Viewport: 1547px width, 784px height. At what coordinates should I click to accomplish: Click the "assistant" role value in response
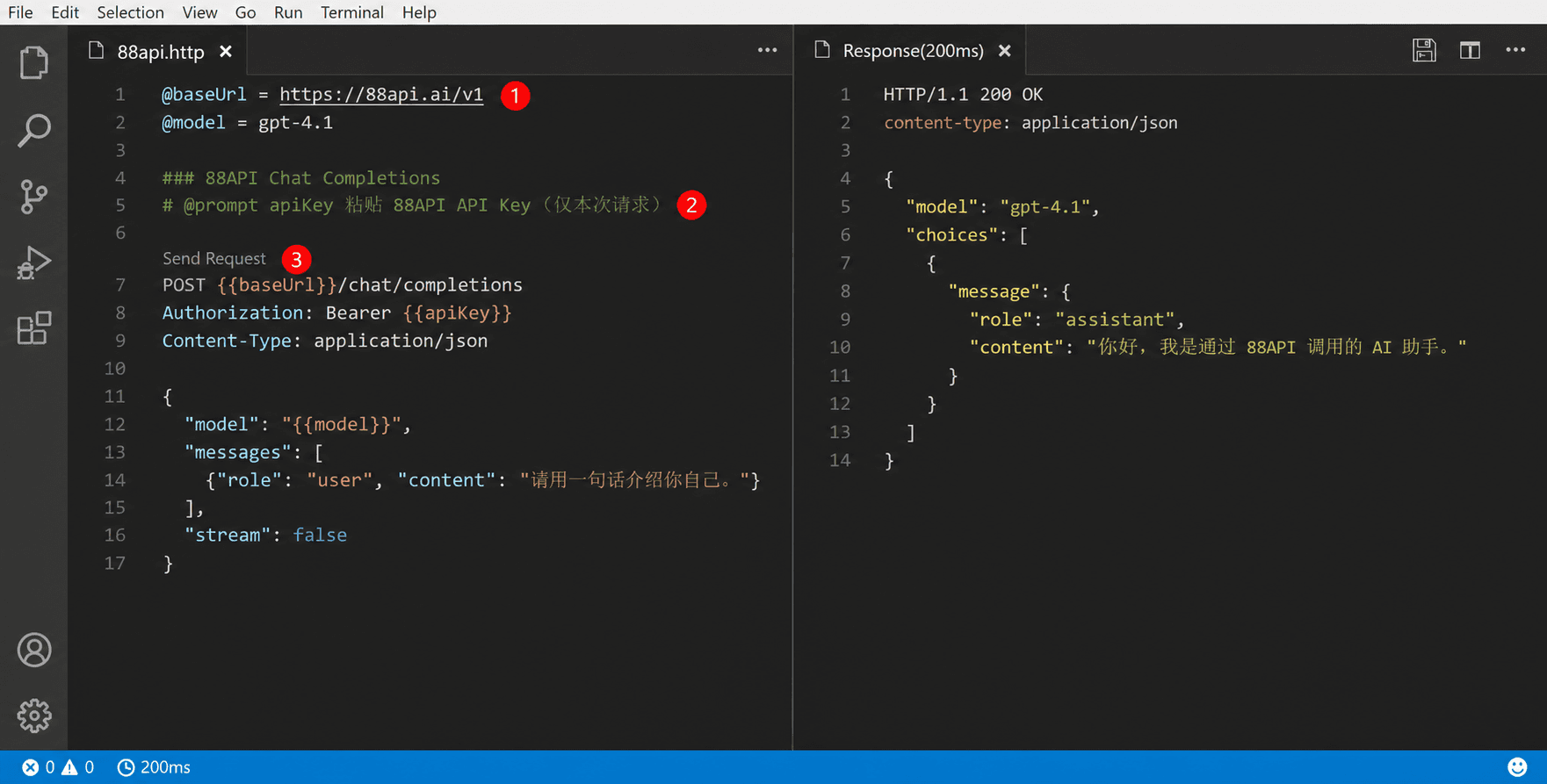click(1116, 320)
